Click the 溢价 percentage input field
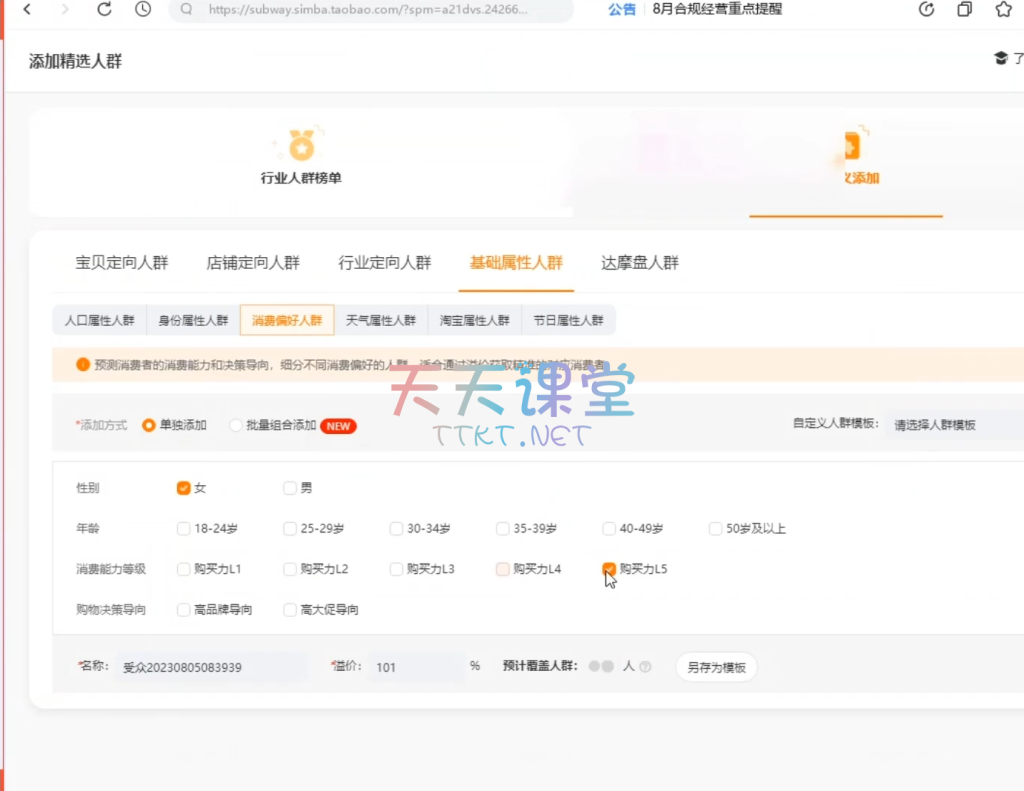Screen dimensions: 1024x791 point(416,667)
